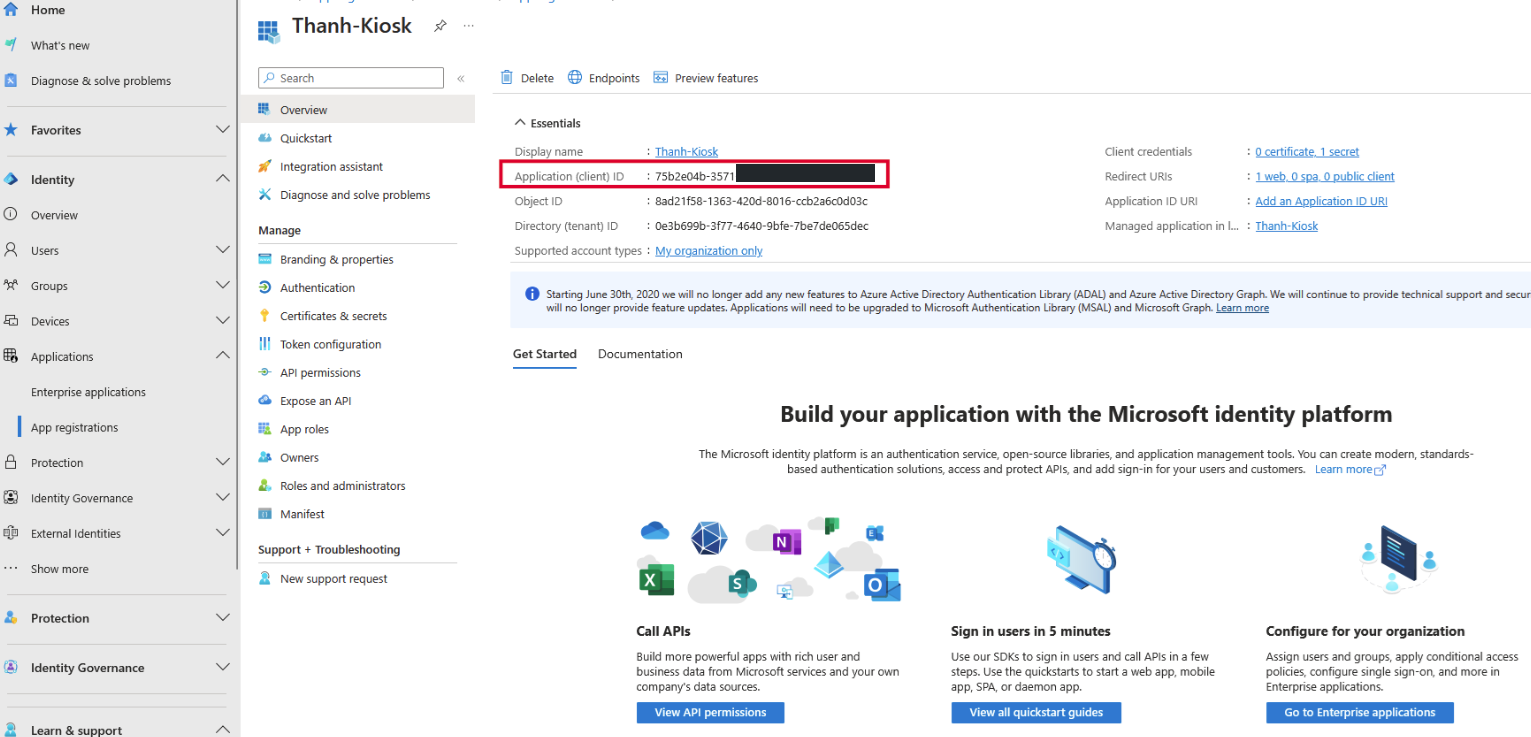Open the 0 certificate, 1 secret link
This screenshot has width=1531, height=737.
pyautogui.click(x=1307, y=152)
